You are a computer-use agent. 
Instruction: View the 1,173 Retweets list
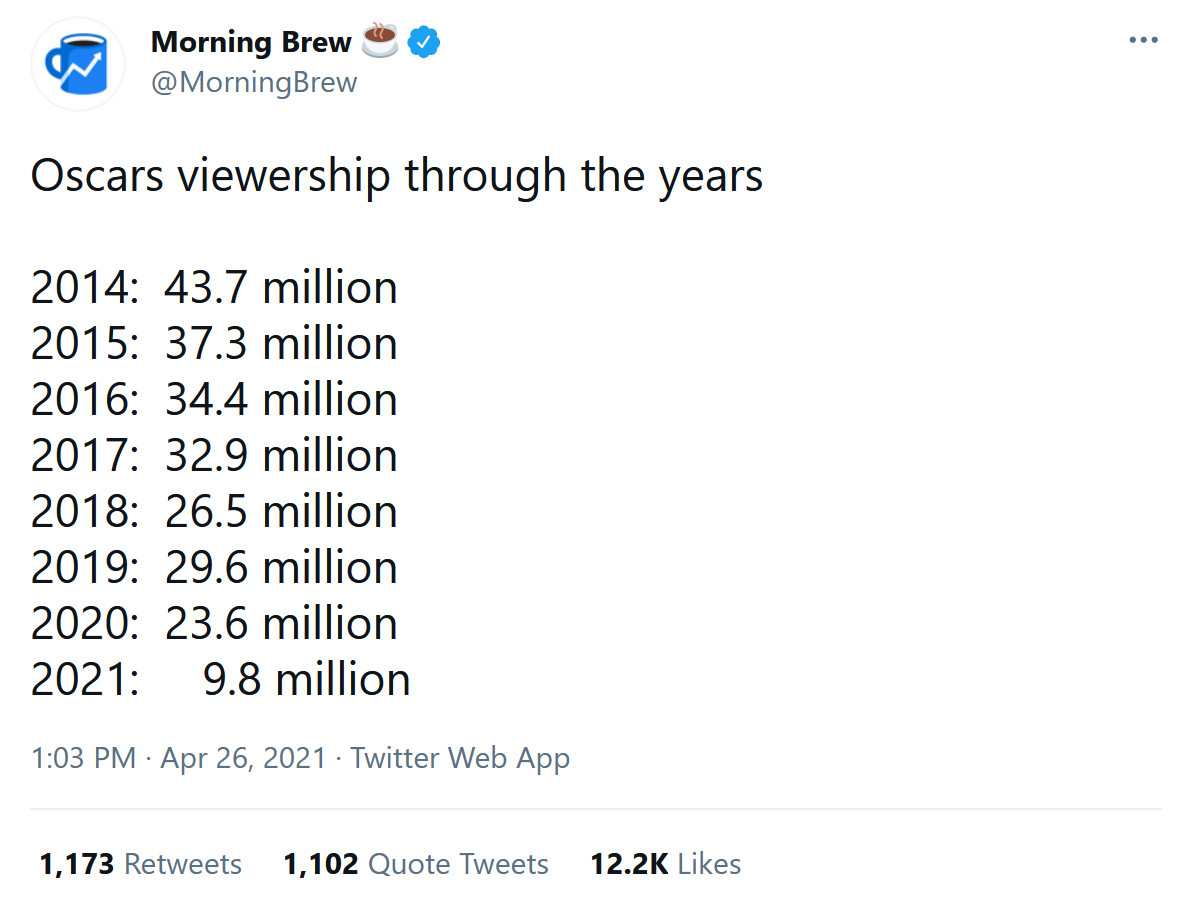(x=140, y=864)
